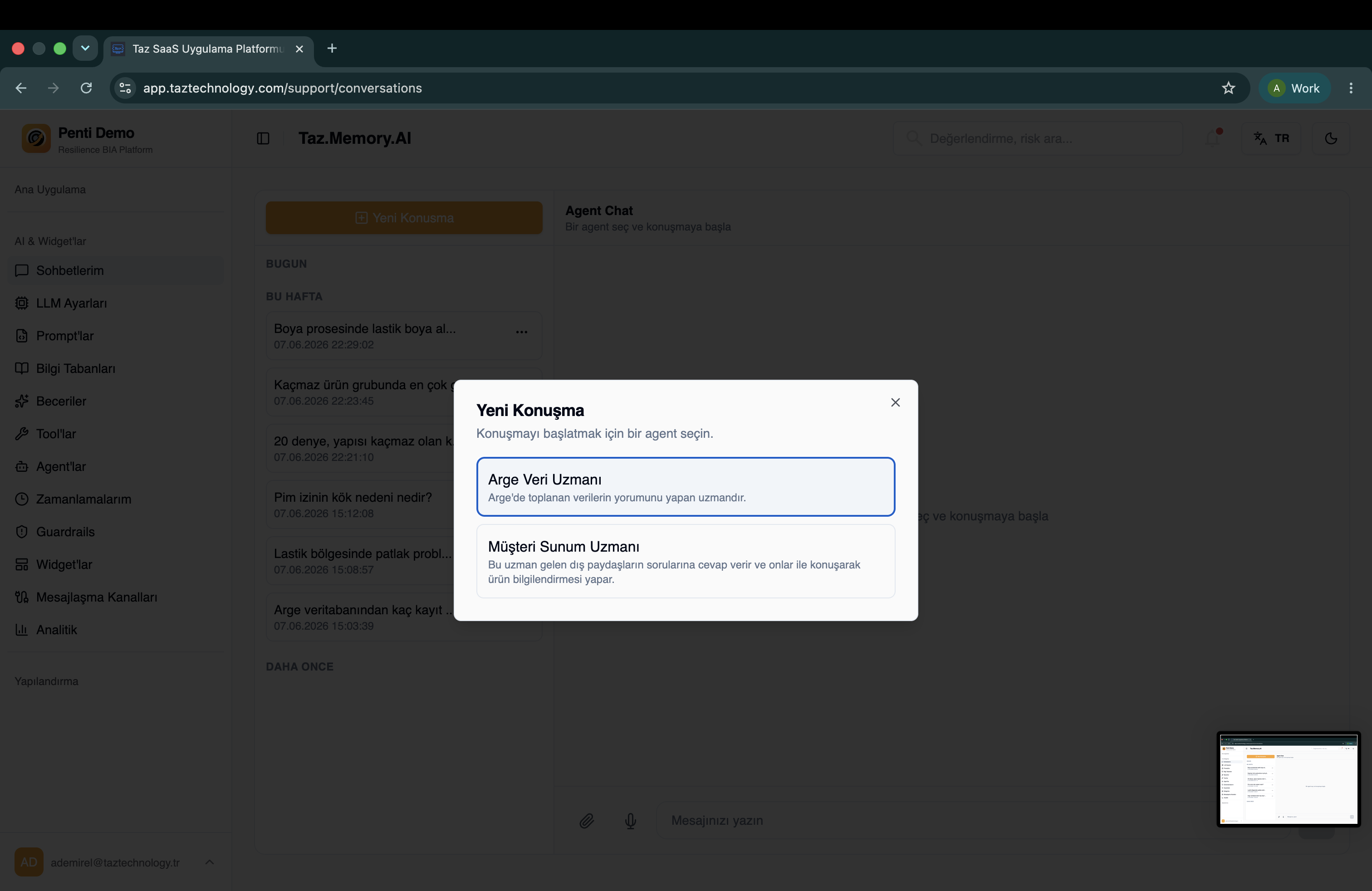Open Guardrails settings

pos(115,531)
